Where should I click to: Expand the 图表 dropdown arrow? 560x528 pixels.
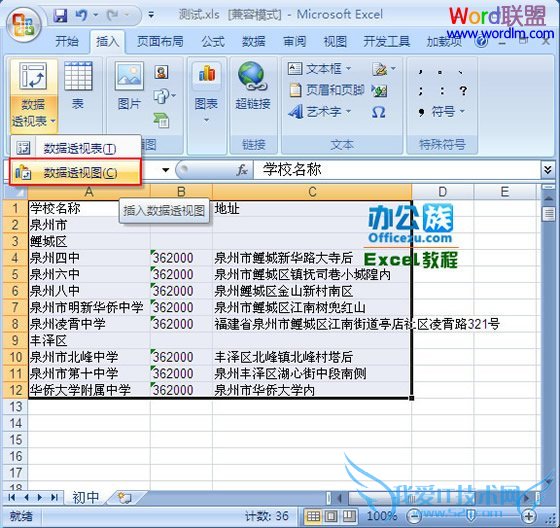pyautogui.click(x=206, y=120)
